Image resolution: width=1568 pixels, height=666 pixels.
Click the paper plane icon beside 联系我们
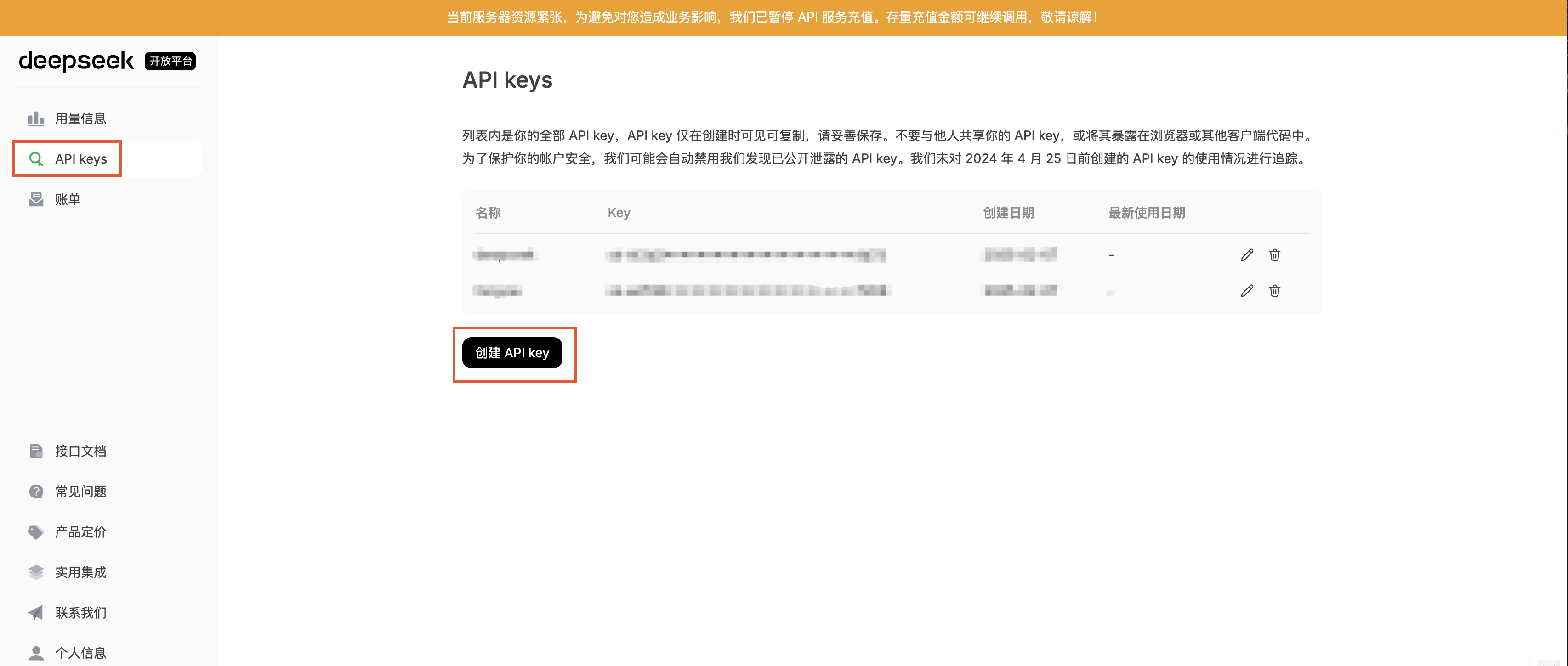point(36,612)
